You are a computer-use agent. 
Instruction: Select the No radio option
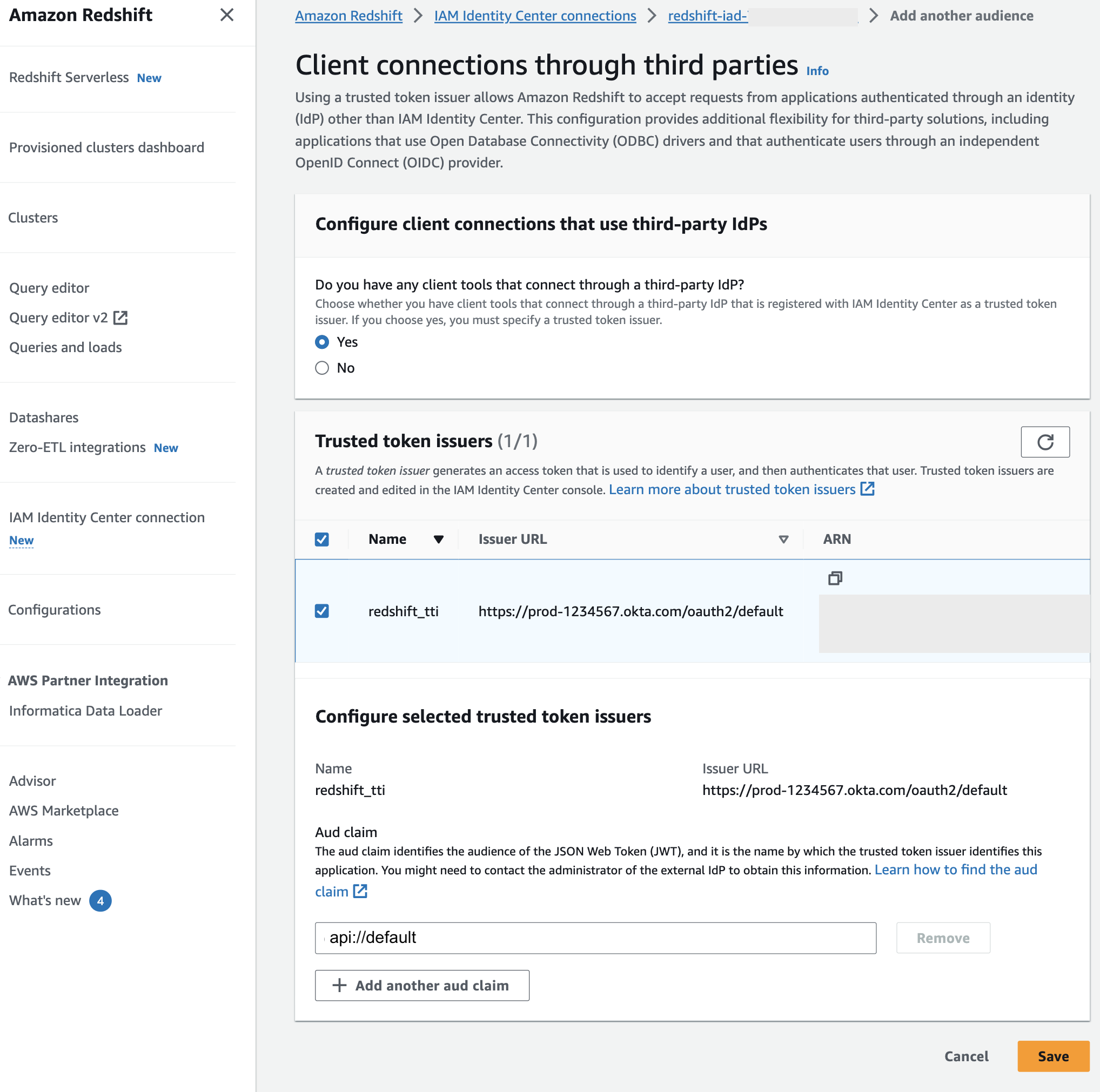click(322, 368)
